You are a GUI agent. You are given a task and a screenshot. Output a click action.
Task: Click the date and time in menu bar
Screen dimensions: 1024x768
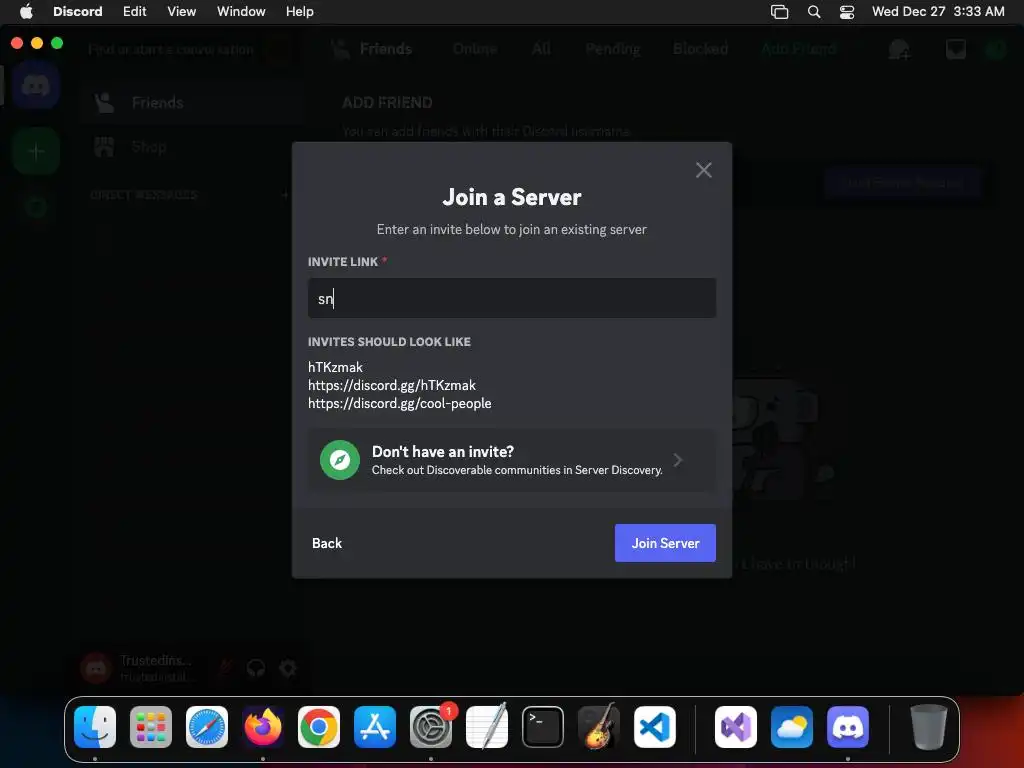938,11
